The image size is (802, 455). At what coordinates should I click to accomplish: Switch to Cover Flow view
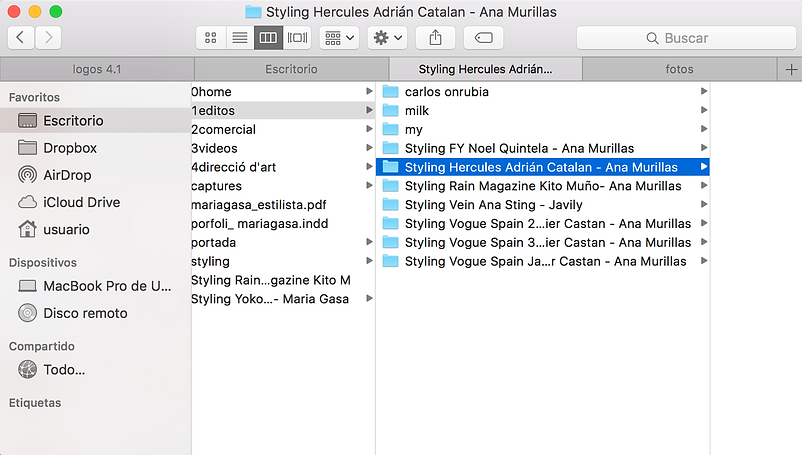[297, 38]
